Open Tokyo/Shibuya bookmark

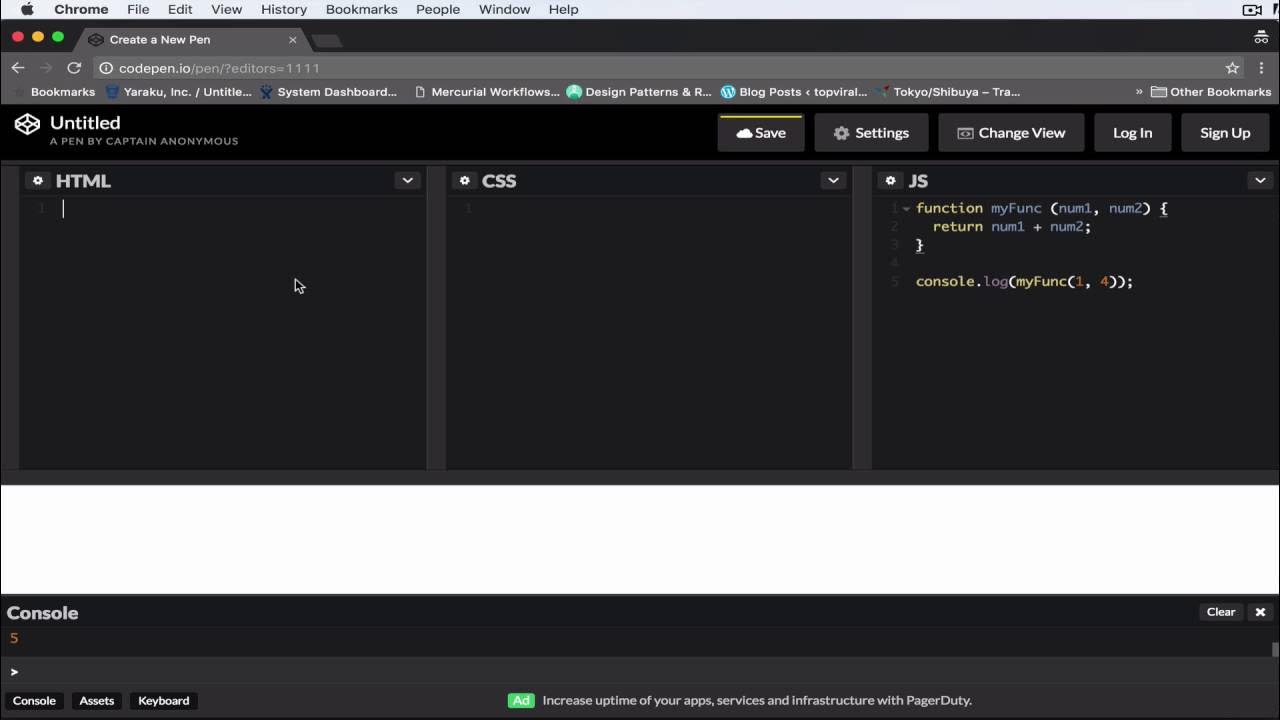coord(948,92)
